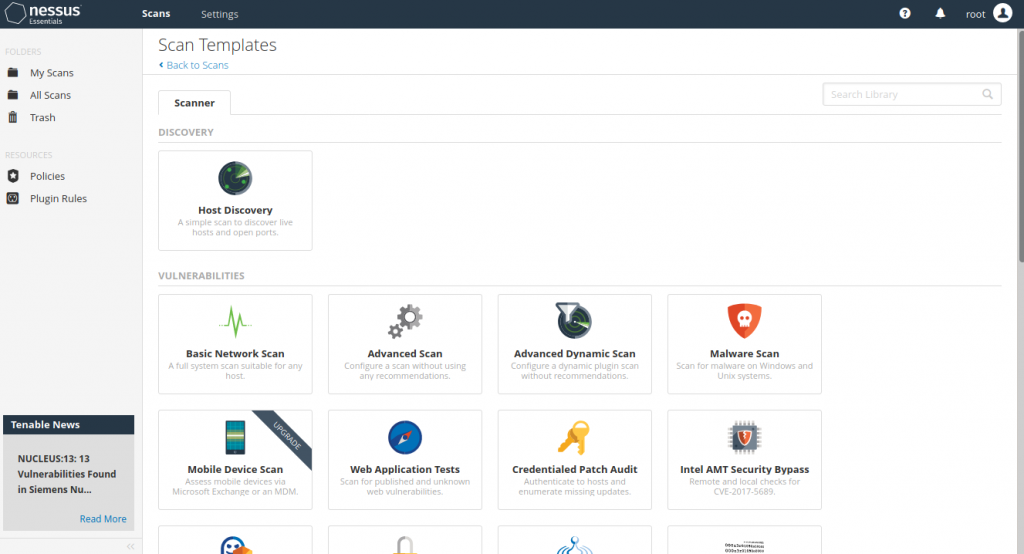Click the NUCLEUS:13 news headline

pos(67,474)
